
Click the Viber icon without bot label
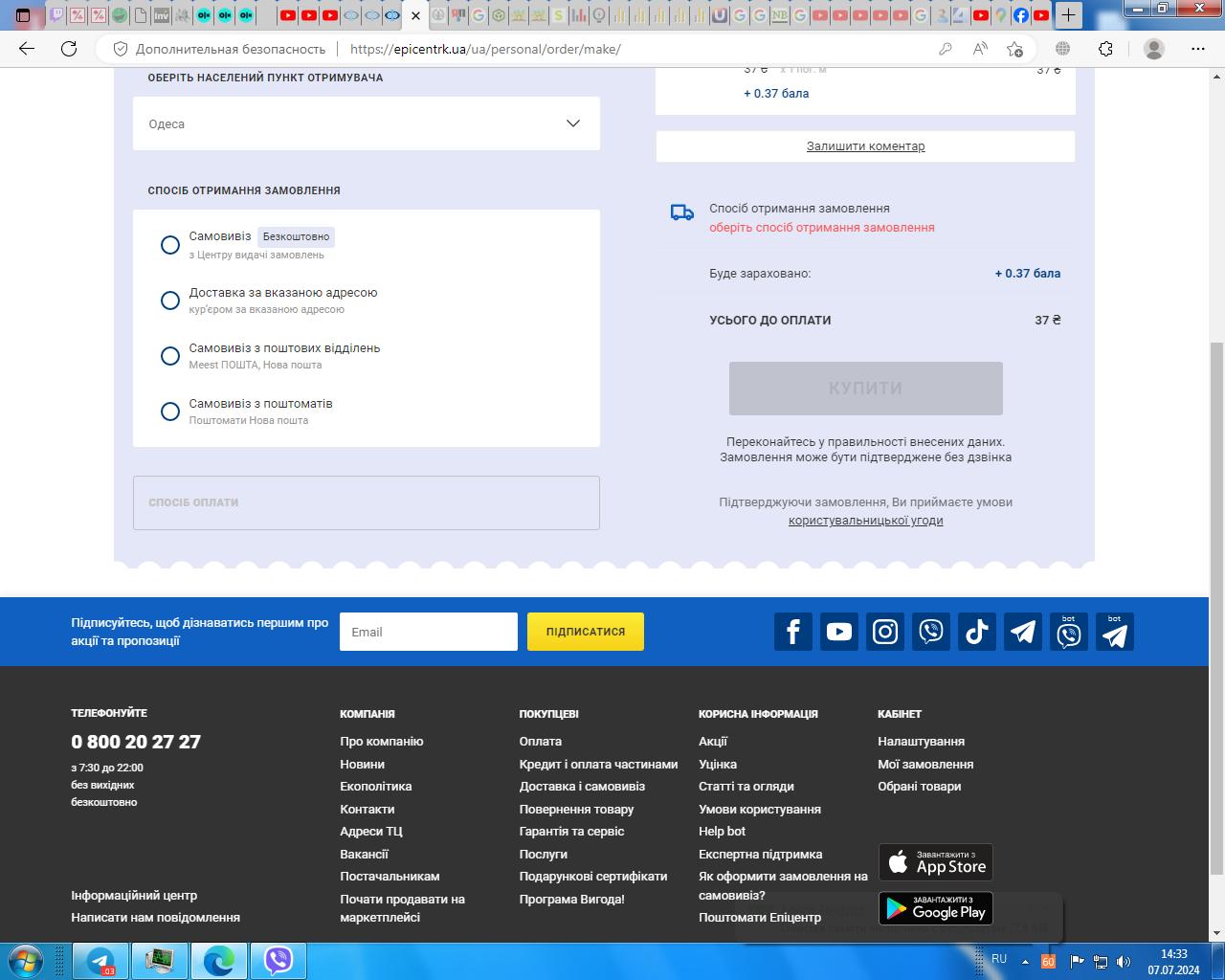point(931,632)
